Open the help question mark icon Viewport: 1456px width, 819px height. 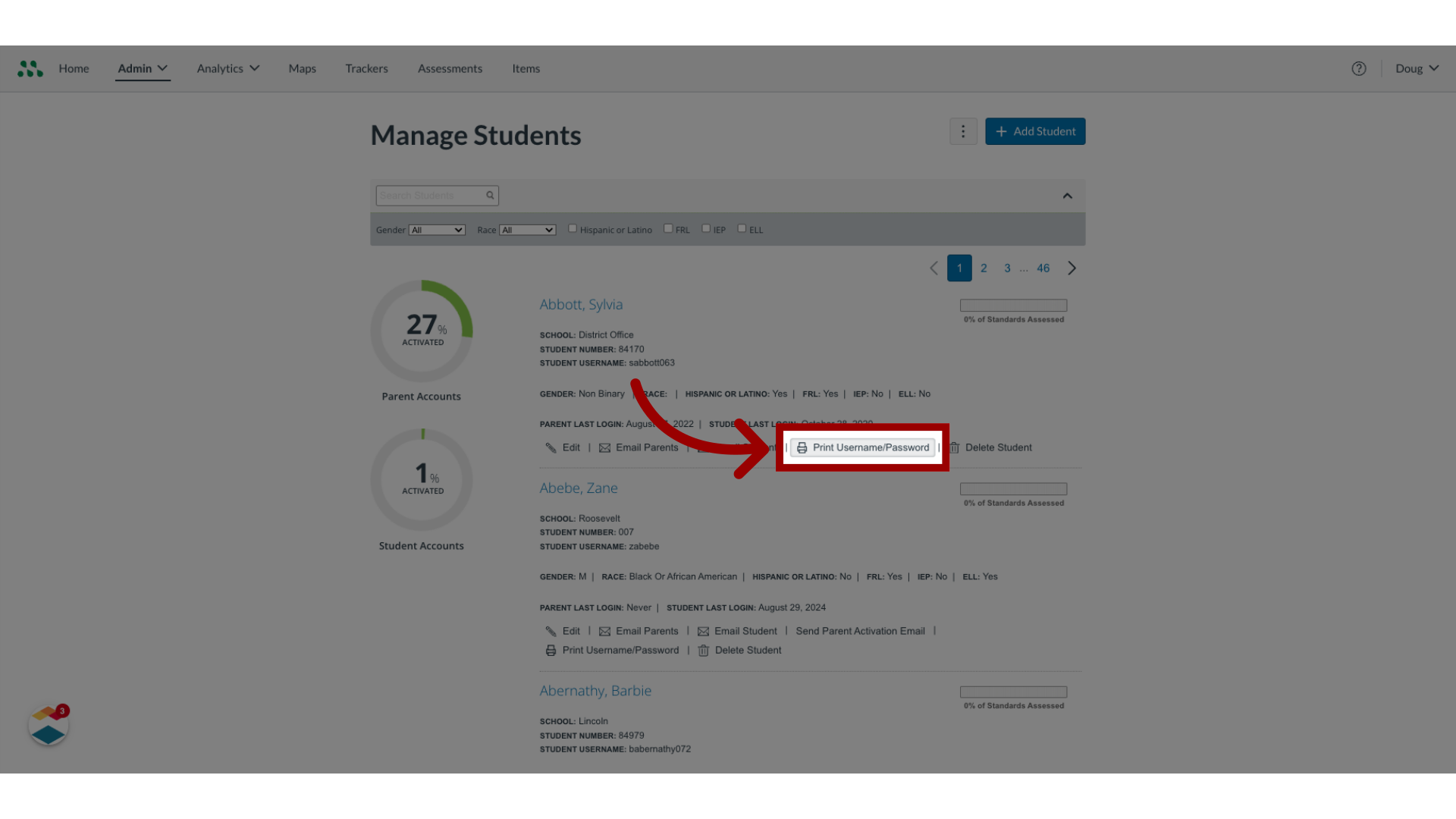1359,69
